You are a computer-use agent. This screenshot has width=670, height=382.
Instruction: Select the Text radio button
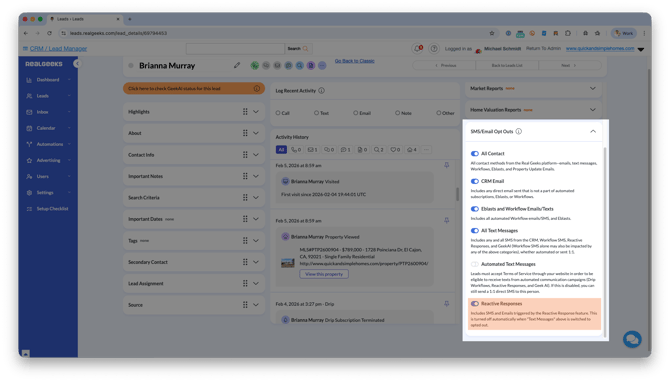pos(316,113)
